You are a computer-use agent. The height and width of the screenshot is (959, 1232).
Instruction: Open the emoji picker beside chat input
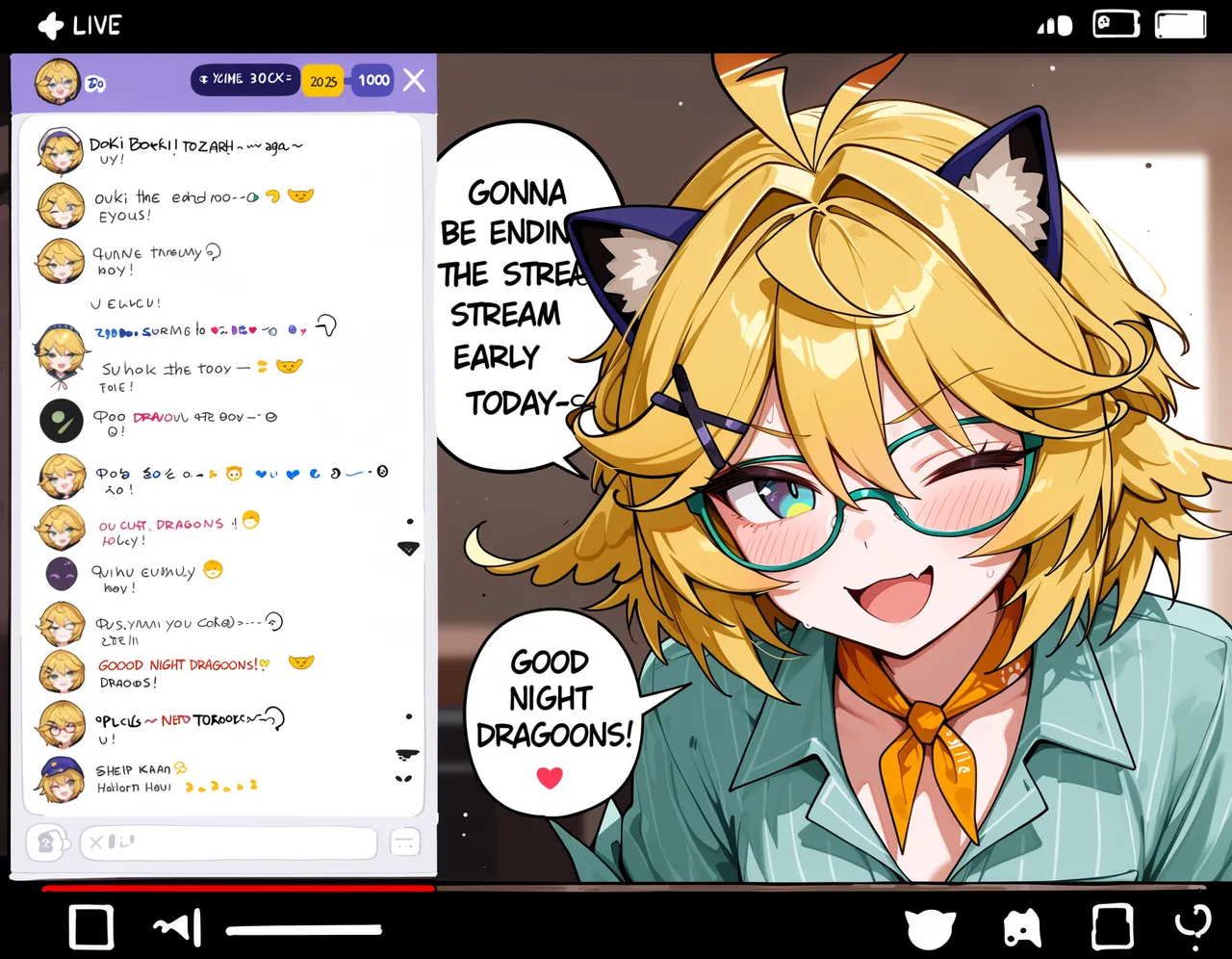46,843
